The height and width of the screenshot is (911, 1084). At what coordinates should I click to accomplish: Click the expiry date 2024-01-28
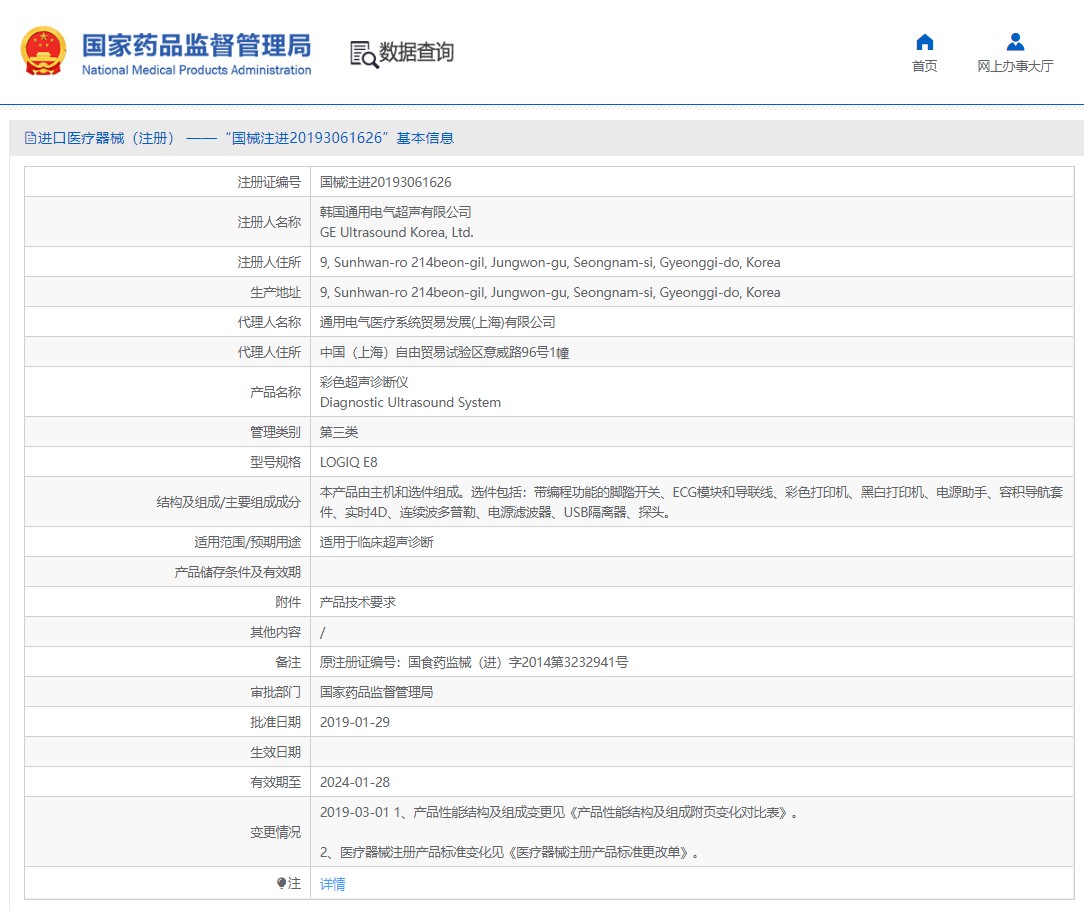tap(355, 782)
